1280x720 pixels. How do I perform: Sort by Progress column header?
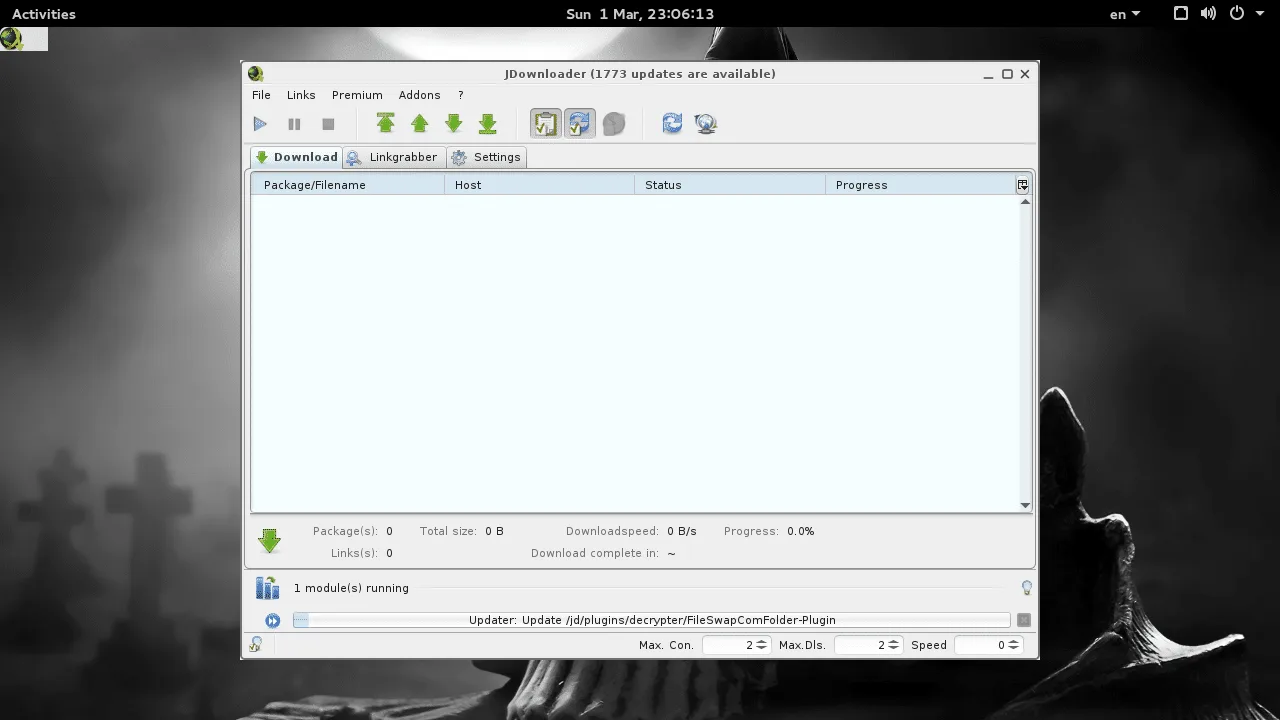click(x=920, y=185)
